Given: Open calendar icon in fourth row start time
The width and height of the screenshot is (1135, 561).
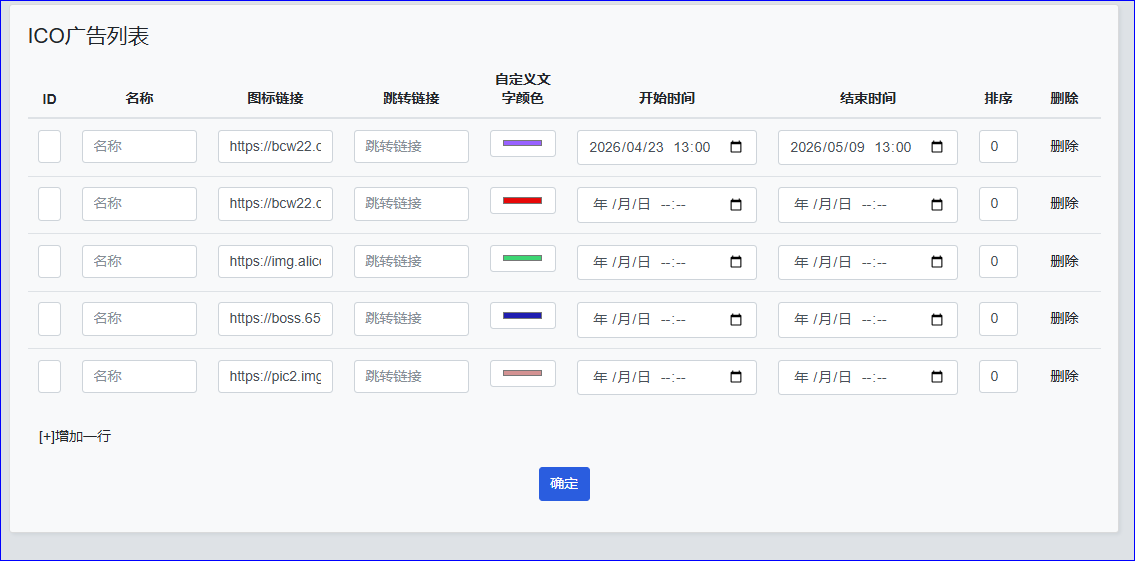Looking at the screenshot, I should click(x=736, y=320).
